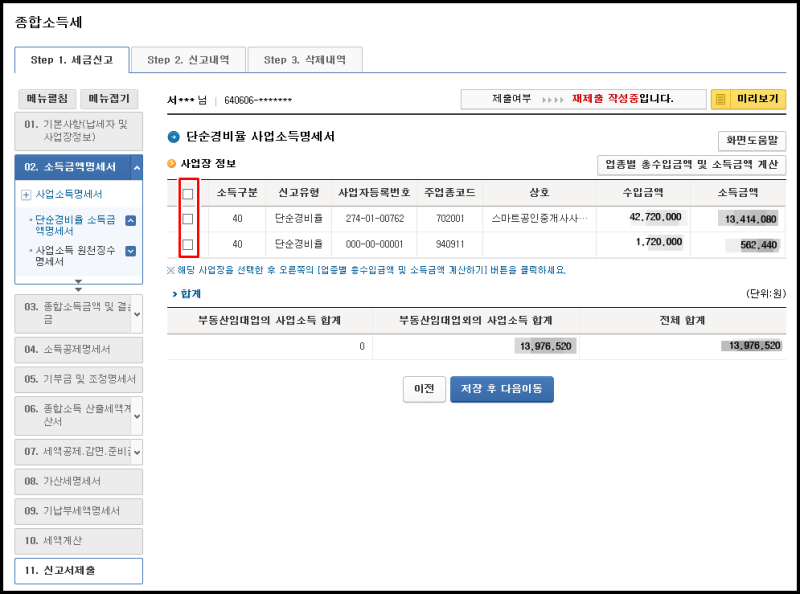
Task: Click the double down arrow below submenu
Action: pyautogui.click(x=78, y=285)
